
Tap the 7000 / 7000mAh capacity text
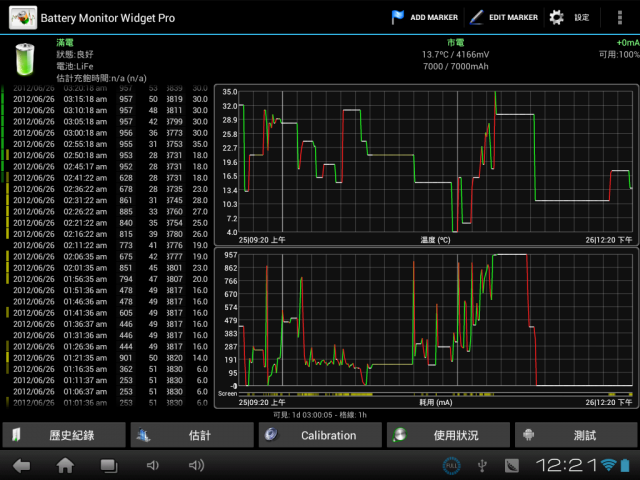tap(456, 66)
